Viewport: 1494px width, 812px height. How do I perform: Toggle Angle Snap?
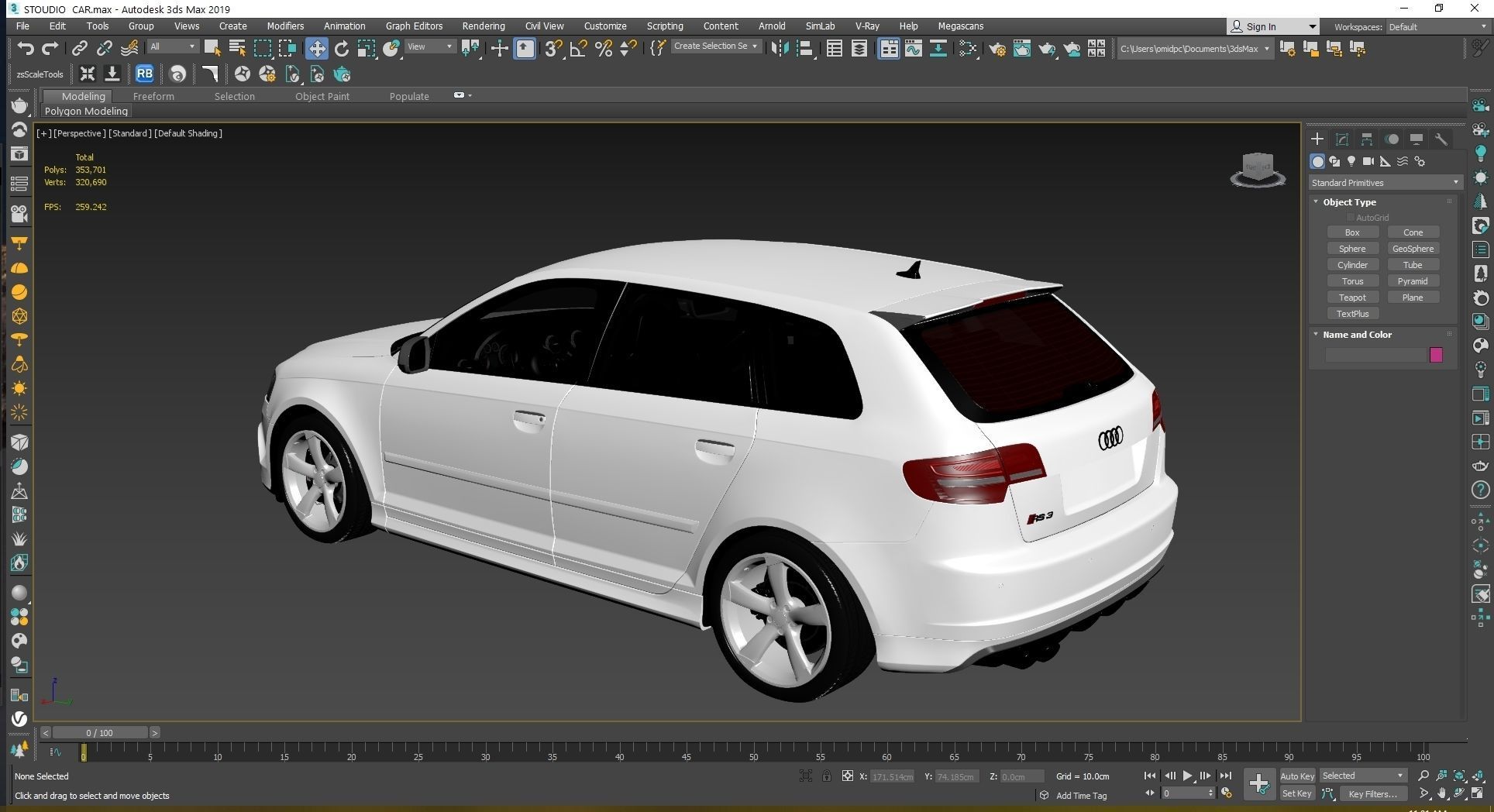[x=578, y=49]
